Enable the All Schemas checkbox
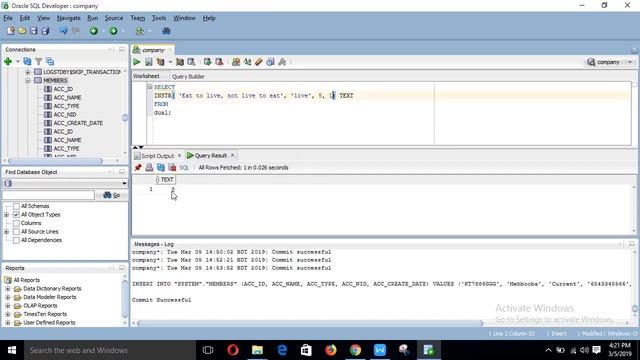Image resolution: width=640 pixels, height=360 pixels. pos(16,206)
